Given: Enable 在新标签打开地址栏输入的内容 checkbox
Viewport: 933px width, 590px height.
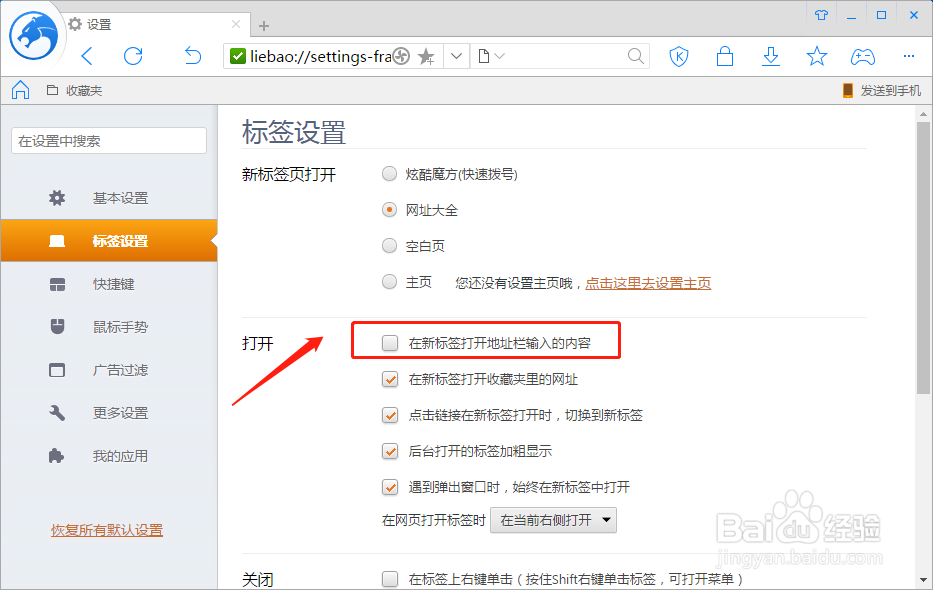Looking at the screenshot, I should coord(390,343).
